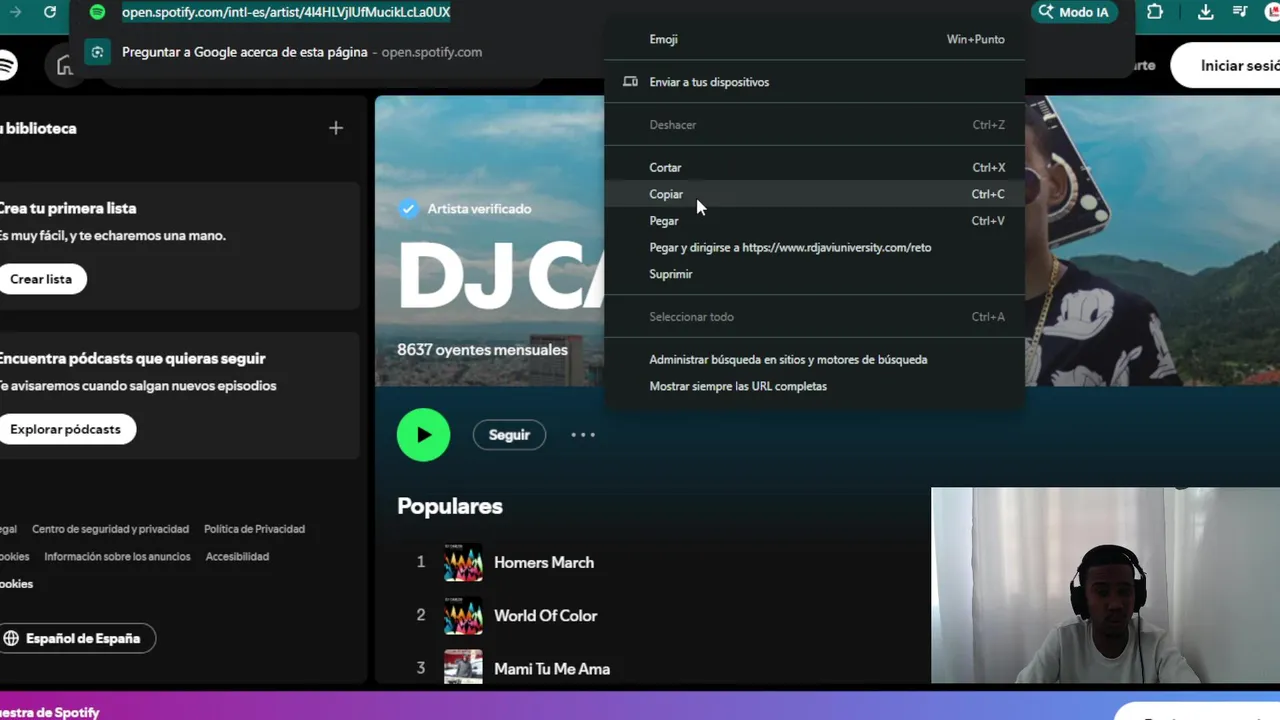The image size is (1280, 720).
Task: Choose Enviar a tus dispositivos
Action: click(x=814, y=82)
